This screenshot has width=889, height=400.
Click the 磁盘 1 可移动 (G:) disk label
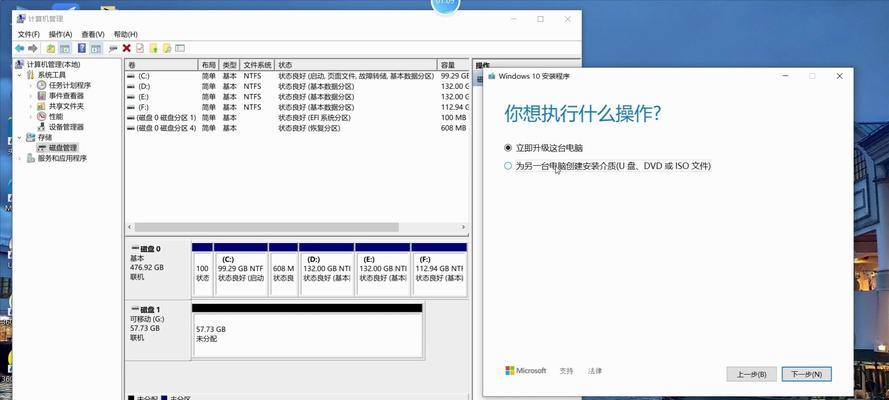158,330
